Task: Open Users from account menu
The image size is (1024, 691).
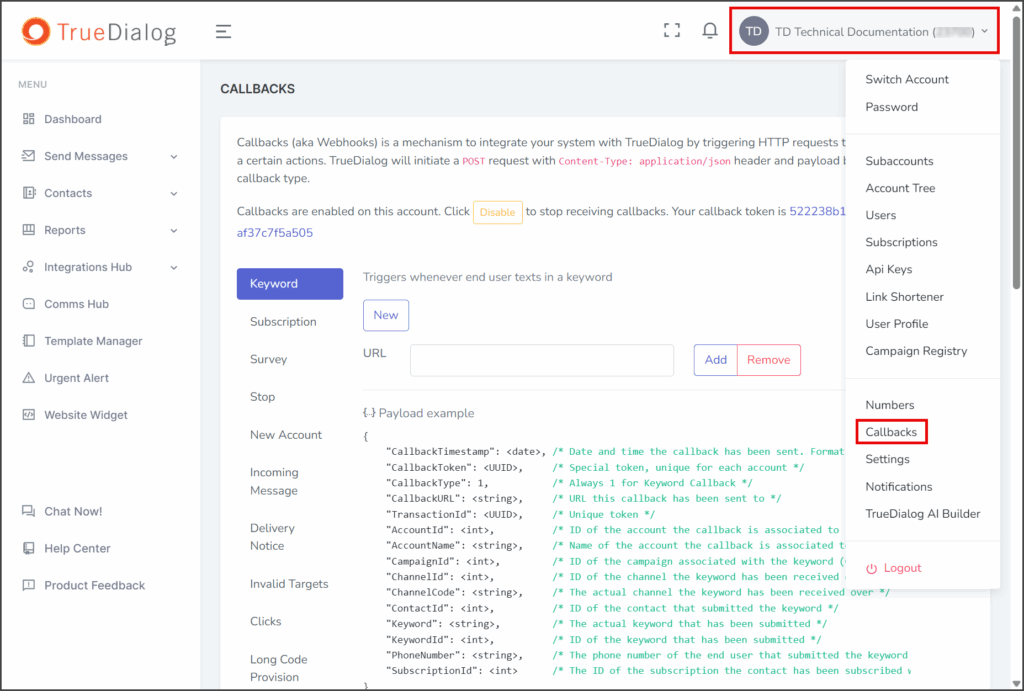Action: click(880, 215)
